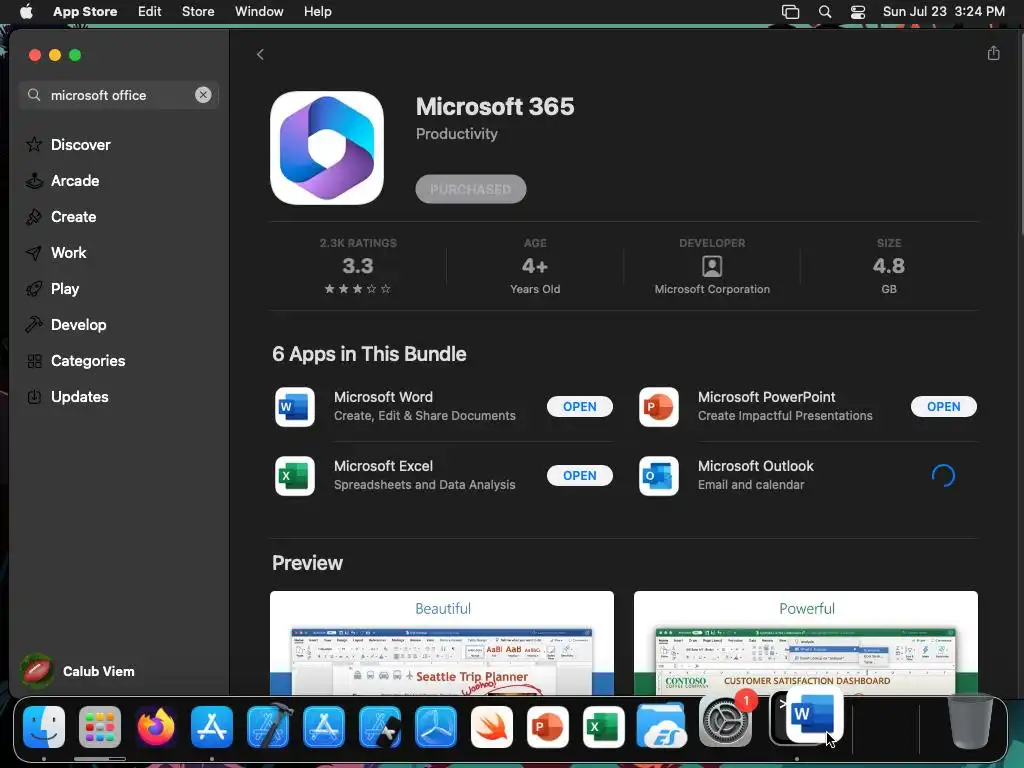Click the Microsoft Outlook bundle icon
This screenshot has height=768, width=1024.
658,476
